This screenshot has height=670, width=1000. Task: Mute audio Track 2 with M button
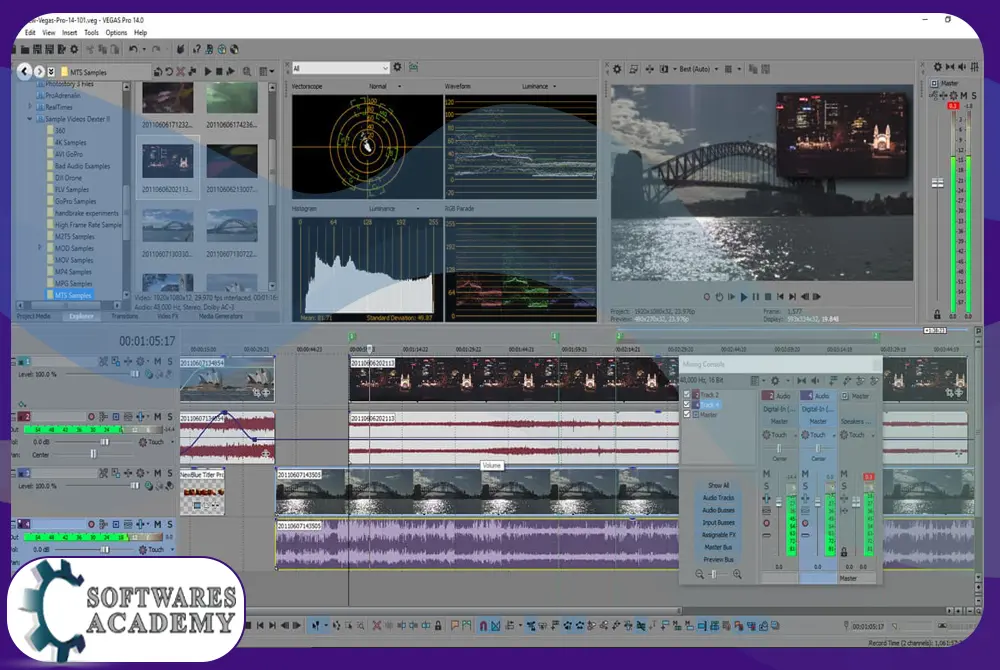pyautogui.click(x=158, y=417)
